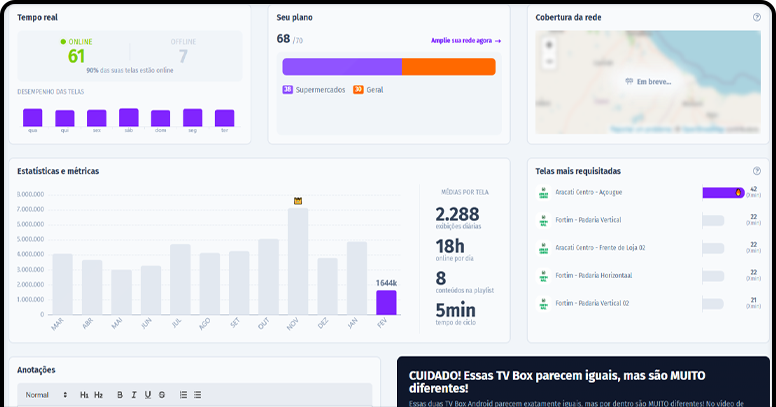Click the orange Geral segment of plan bar
Image resolution: width=776 pixels, height=407 pixels.
[x=448, y=67]
